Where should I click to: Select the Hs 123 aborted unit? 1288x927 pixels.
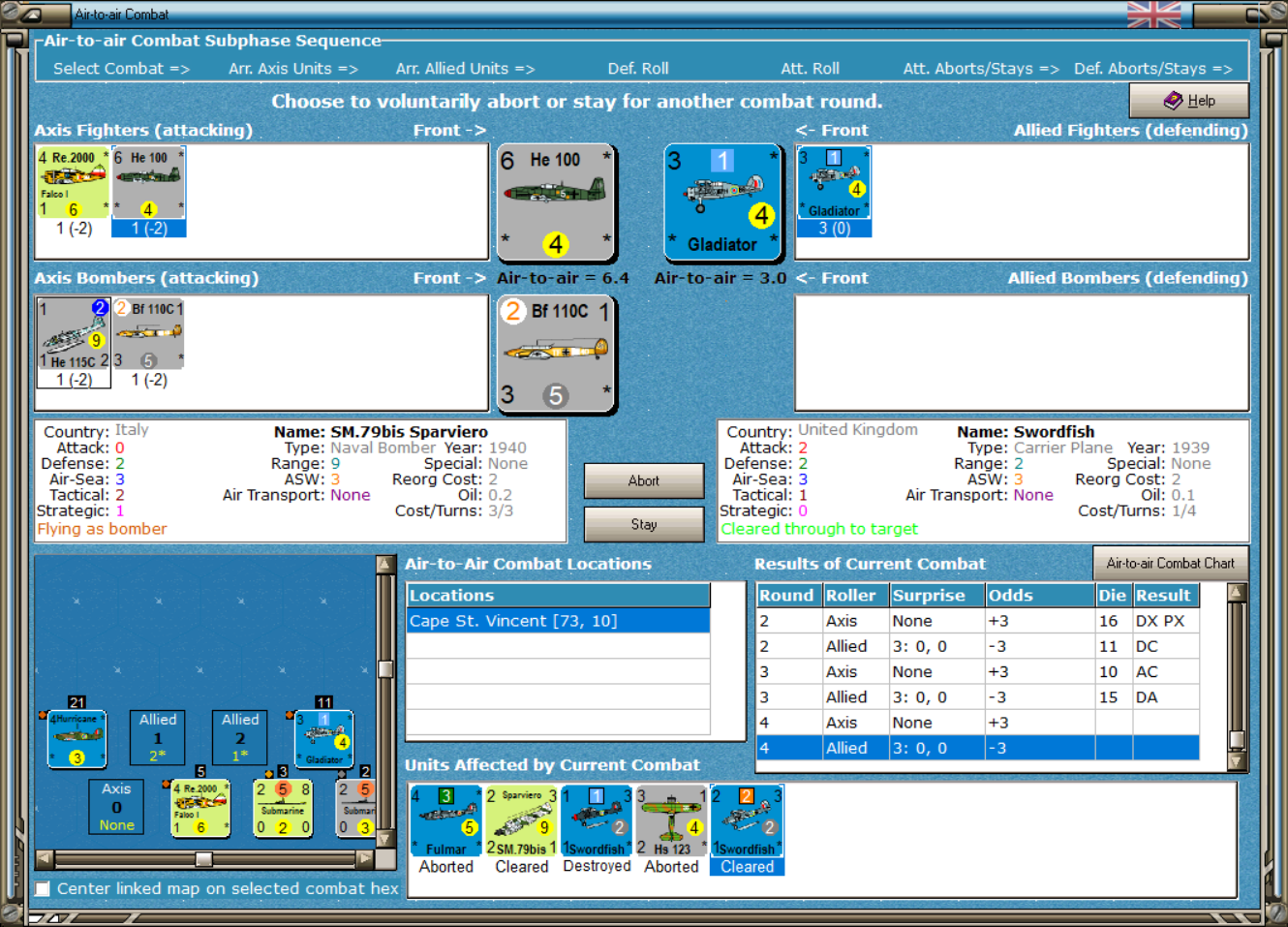click(671, 821)
